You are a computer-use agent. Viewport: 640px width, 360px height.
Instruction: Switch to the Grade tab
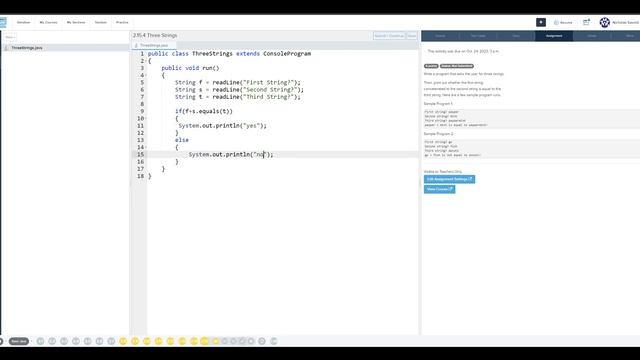coord(592,36)
